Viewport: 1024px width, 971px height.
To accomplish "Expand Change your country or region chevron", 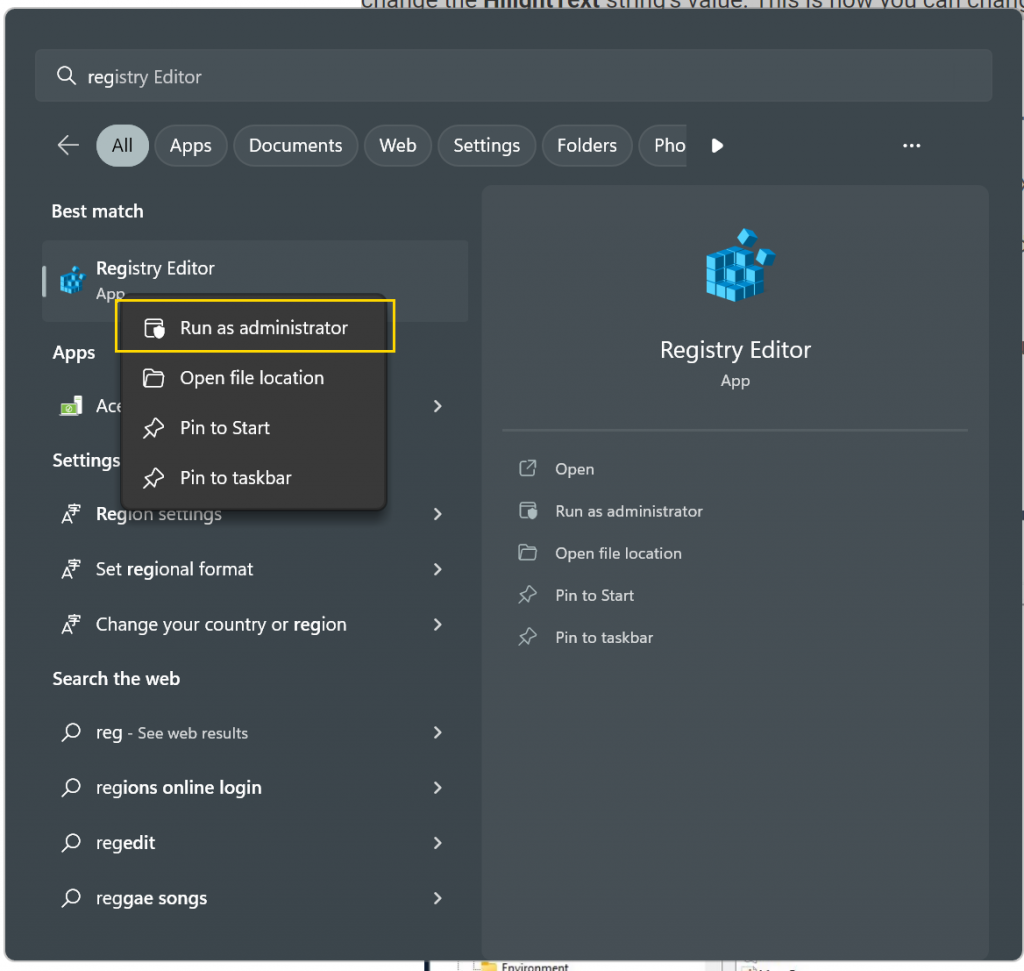I will 438,625.
